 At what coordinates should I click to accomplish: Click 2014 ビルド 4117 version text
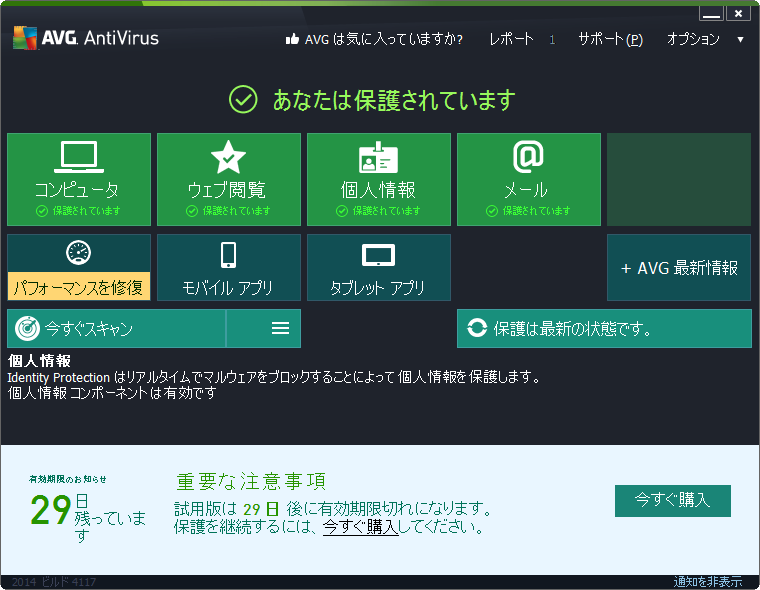click(54, 582)
